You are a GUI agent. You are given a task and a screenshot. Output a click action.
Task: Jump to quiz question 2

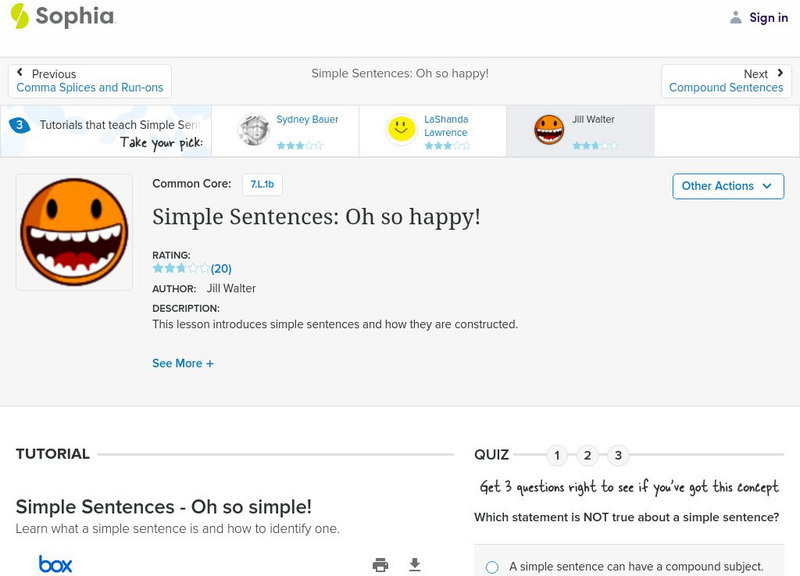point(588,456)
